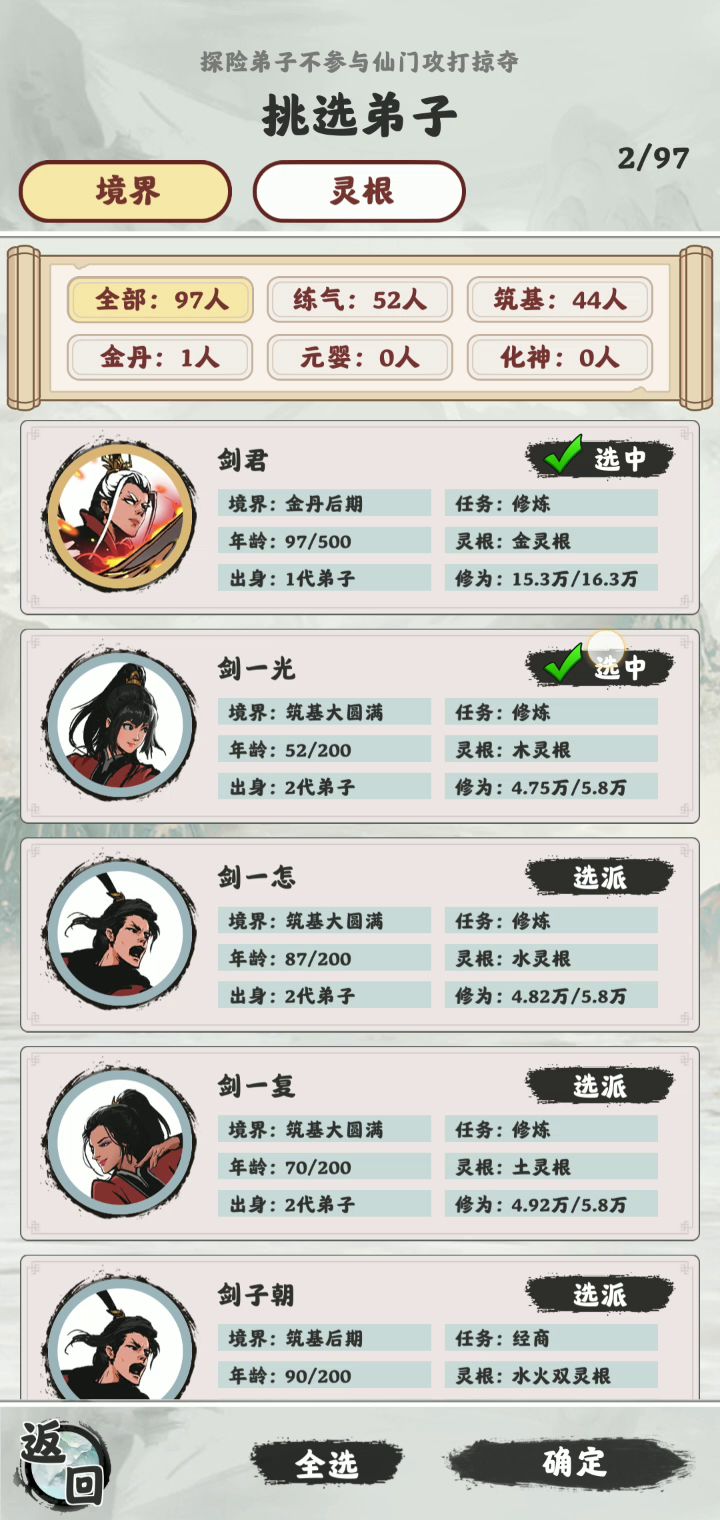Tap 剑子朝's portrait icon
The width and height of the screenshot is (720, 1520).
pyautogui.click(x=120, y=1338)
